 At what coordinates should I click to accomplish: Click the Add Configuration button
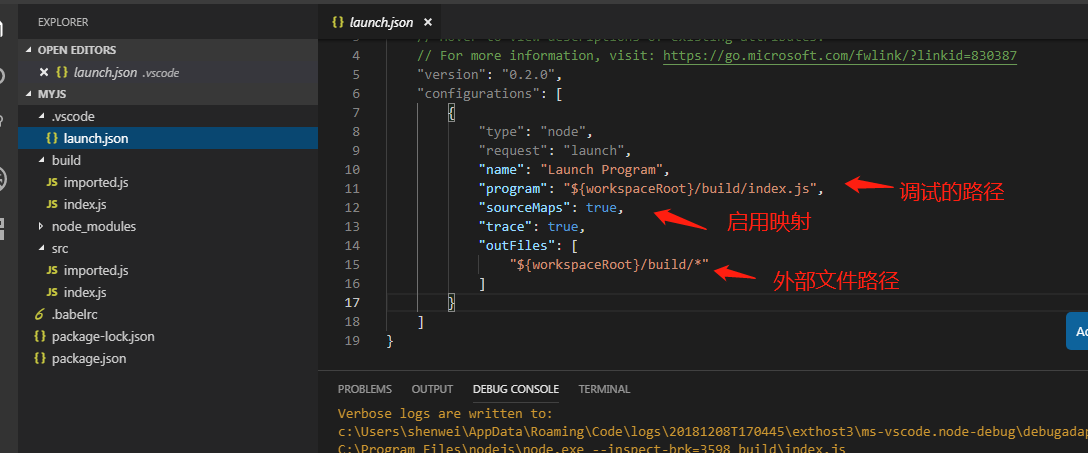(1077, 331)
